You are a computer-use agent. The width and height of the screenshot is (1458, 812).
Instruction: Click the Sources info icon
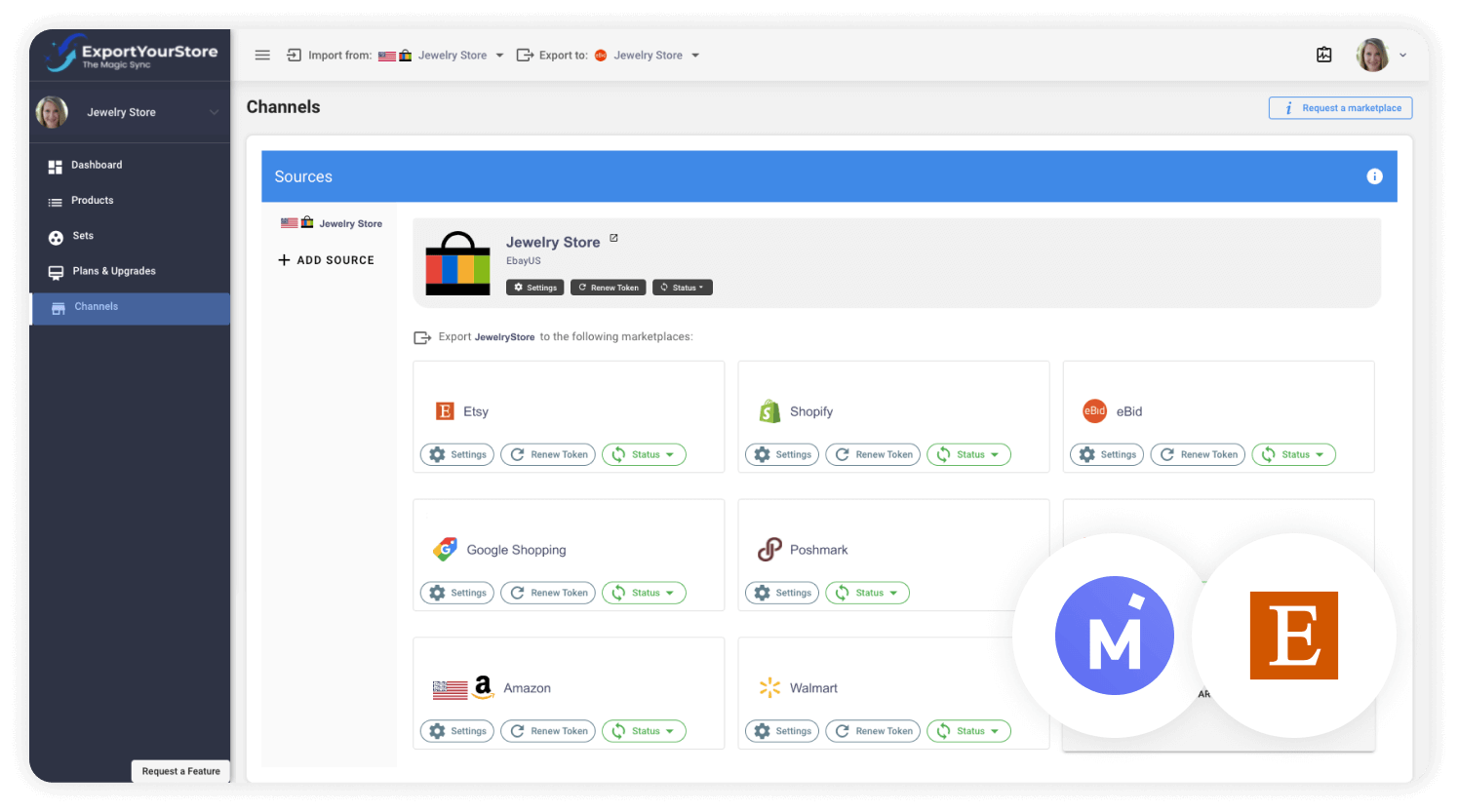tap(1374, 176)
